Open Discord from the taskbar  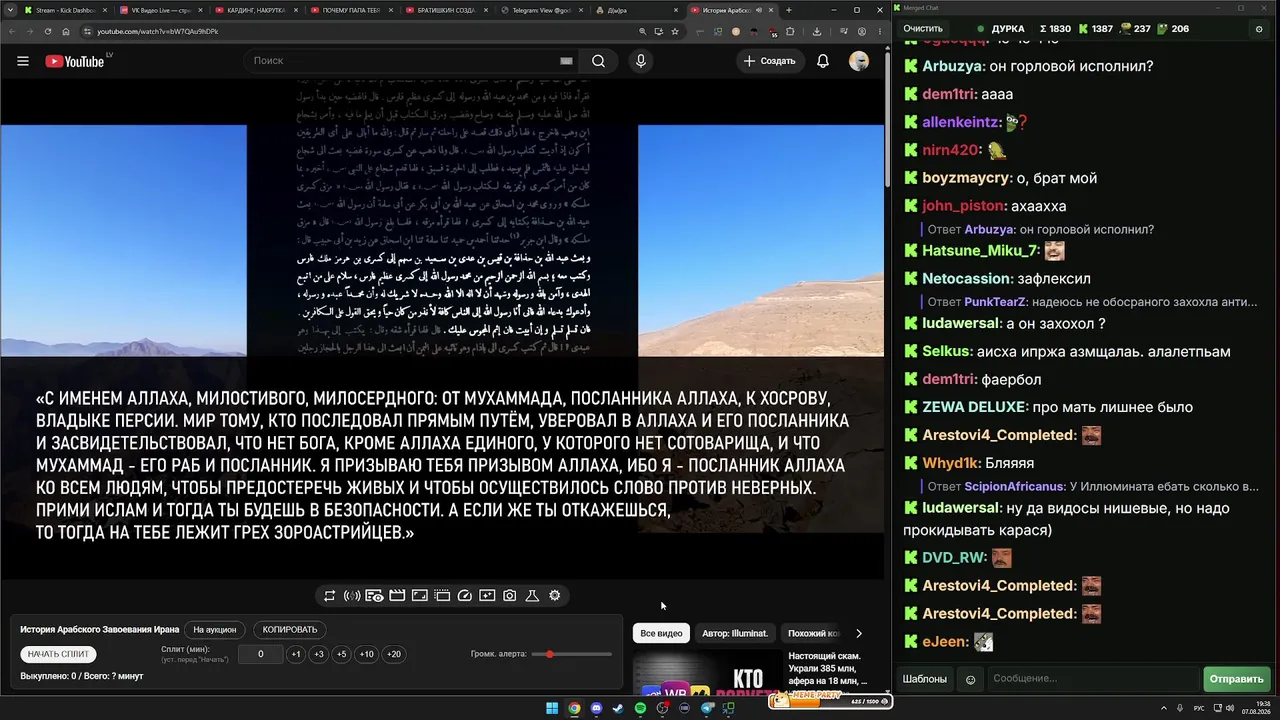(x=597, y=709)
